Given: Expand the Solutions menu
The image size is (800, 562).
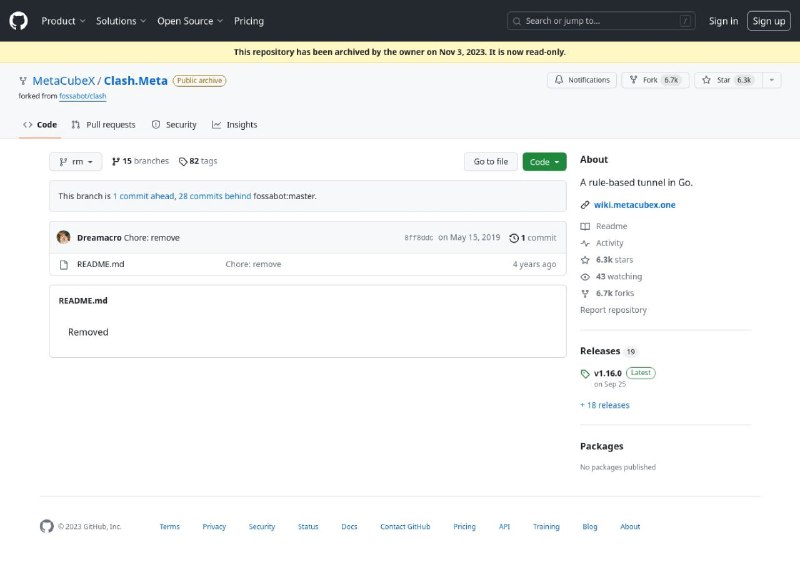Looking at the screenshot, I should pyautogui.click(x=121, y=21).
